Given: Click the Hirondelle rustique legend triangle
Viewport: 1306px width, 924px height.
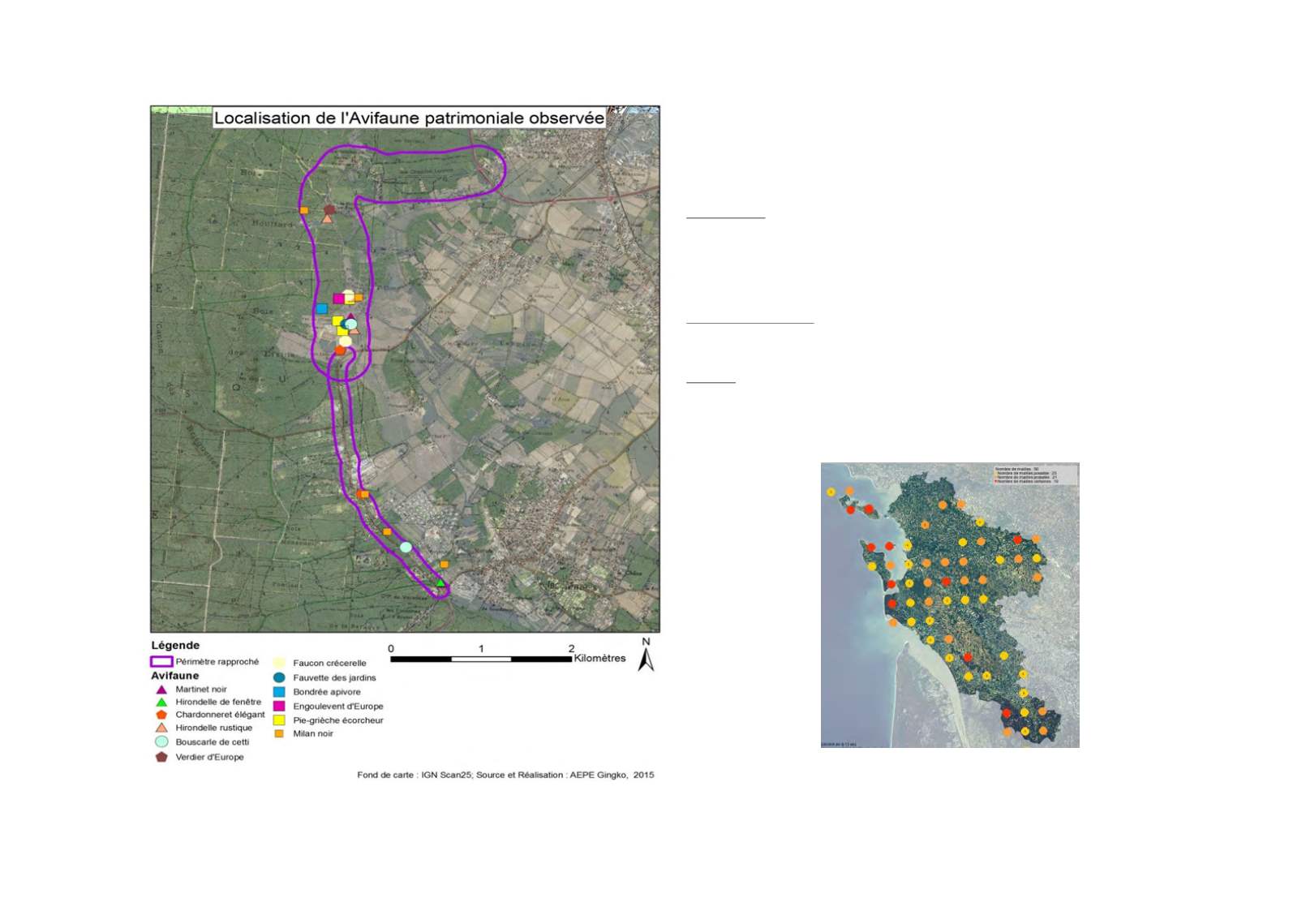Looking at the screenshot, I should click(161, 728).
